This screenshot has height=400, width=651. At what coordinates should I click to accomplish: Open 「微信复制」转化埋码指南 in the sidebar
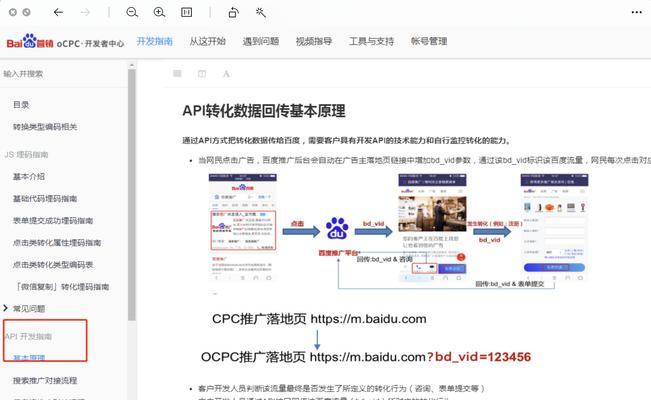click(62, 287)
